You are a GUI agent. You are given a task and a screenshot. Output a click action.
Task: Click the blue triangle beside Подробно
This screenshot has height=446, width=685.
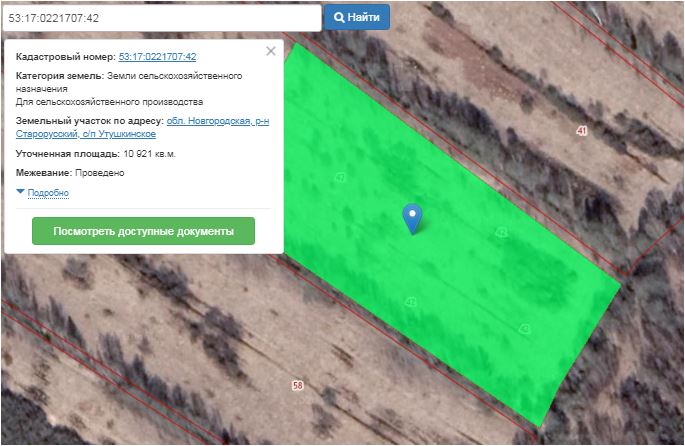pos(20,192)
